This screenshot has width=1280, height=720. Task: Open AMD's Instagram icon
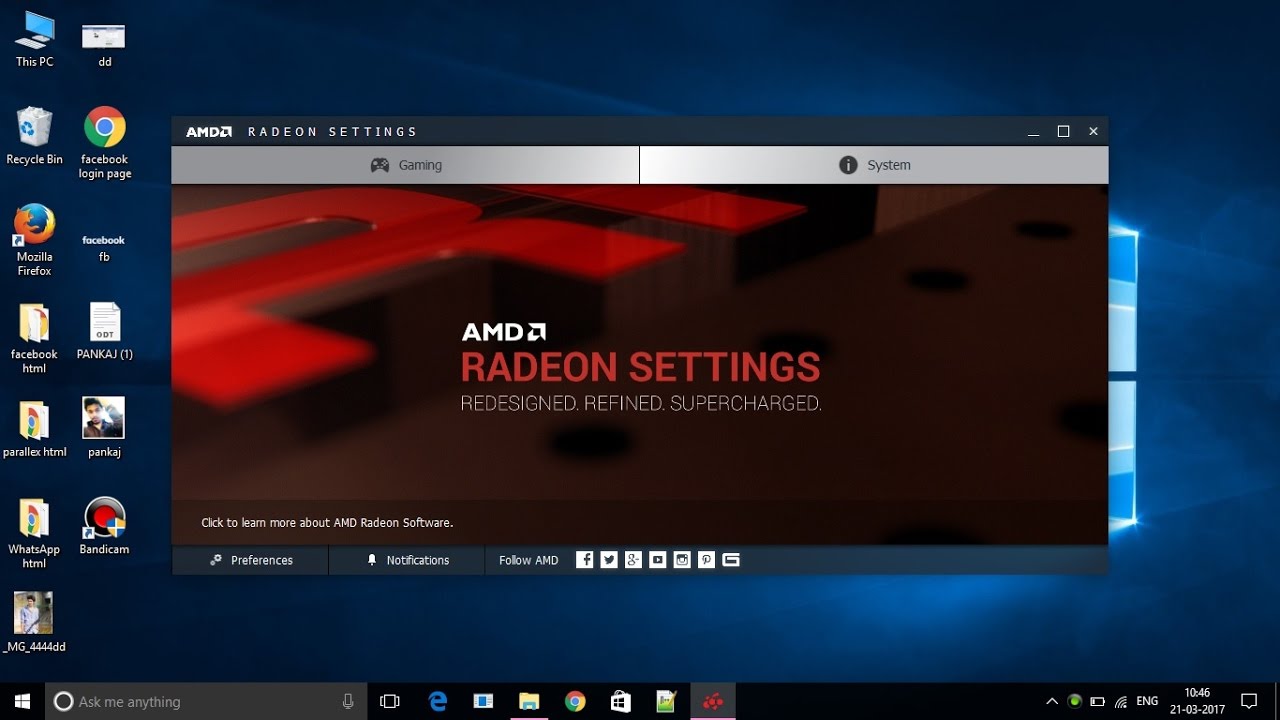682,560
